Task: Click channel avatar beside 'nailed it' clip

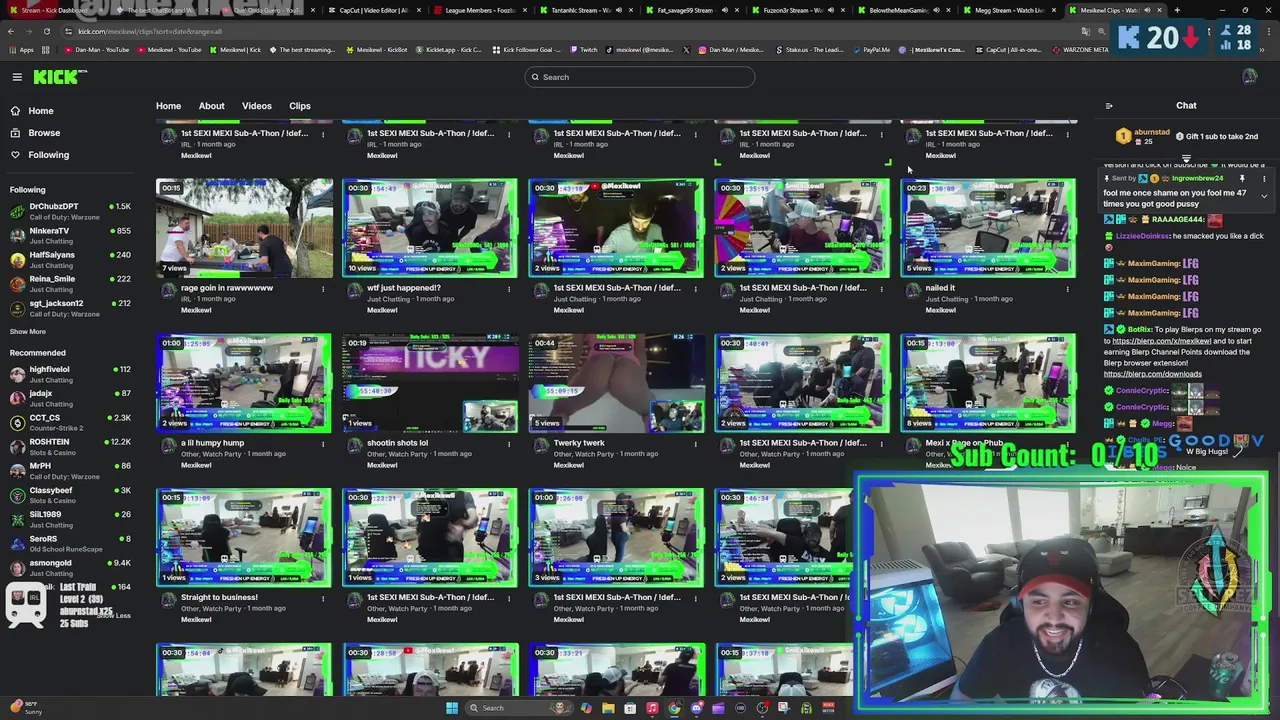Action: tap(913, 291)
